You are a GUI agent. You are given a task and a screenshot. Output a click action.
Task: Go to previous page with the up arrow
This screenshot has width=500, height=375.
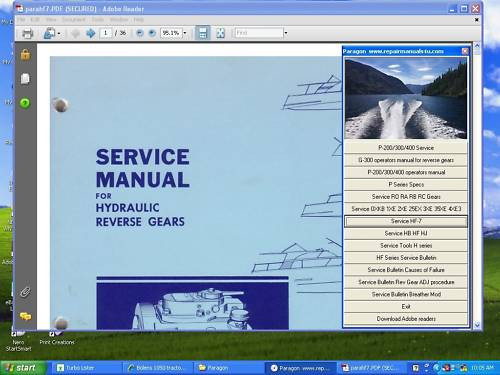coord(75,33)
